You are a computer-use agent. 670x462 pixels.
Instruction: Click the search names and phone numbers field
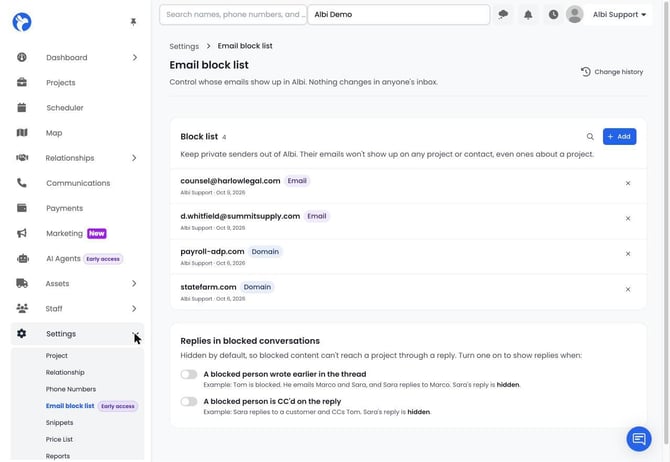233,15
